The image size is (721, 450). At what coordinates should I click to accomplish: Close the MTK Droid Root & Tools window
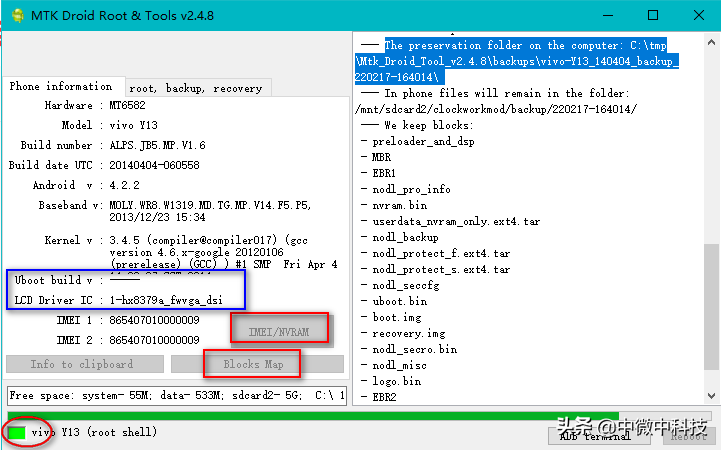click(698, 15)
